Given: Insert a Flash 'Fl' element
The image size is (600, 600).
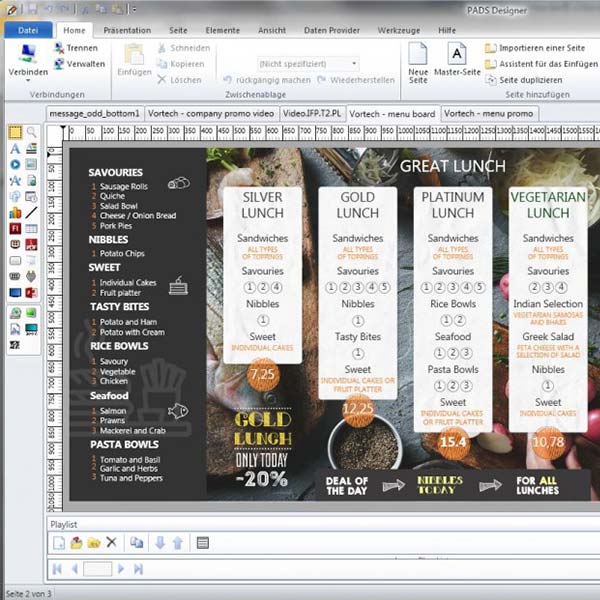Looking at the screenshot, I should pos(15,229).
